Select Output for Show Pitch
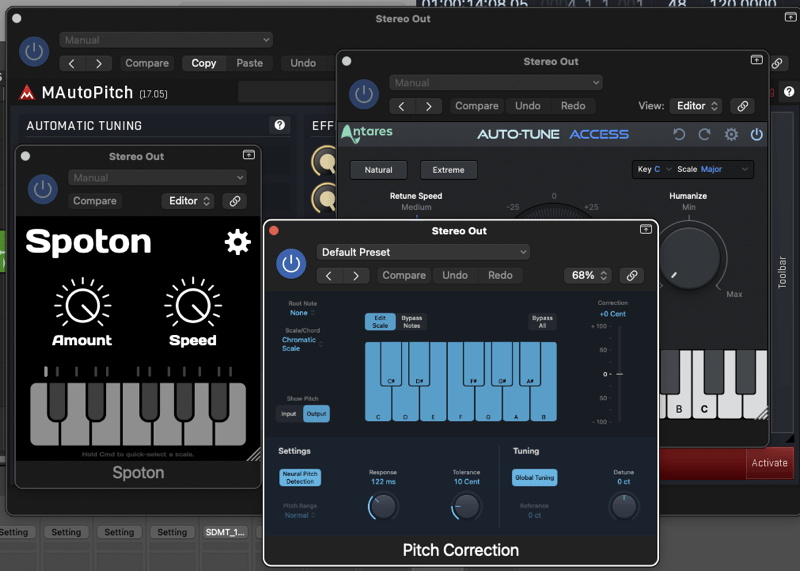 pyautogui.click(x=316, y=414)
